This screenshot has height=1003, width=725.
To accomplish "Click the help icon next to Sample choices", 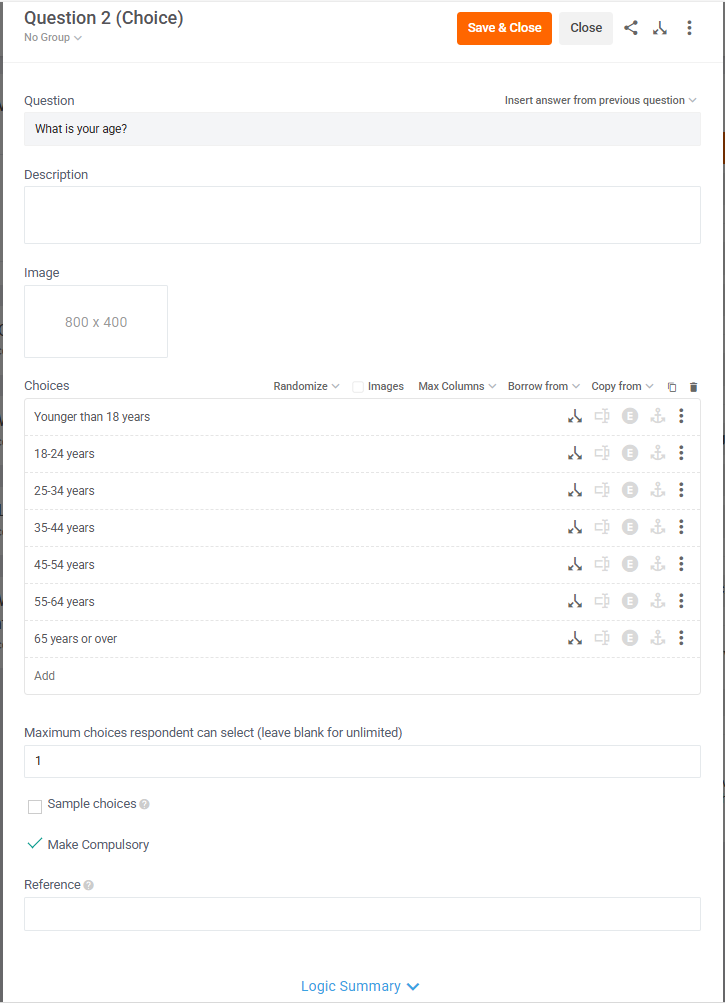I will coord(145,804).
